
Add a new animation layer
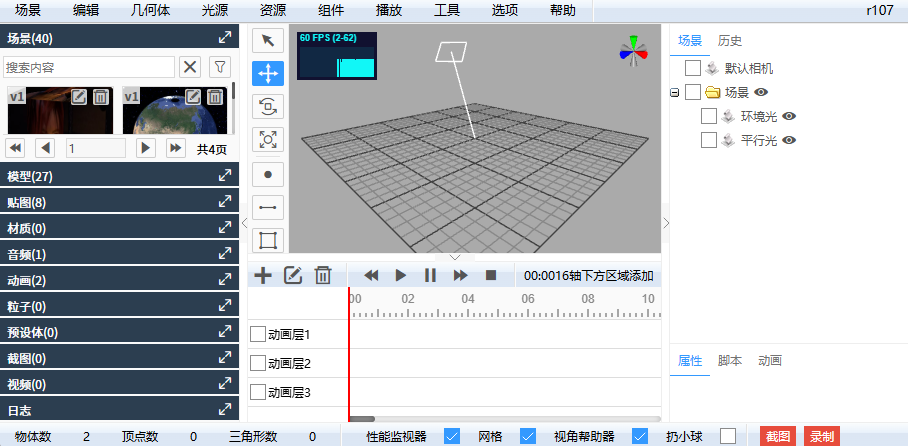[263, 275]
